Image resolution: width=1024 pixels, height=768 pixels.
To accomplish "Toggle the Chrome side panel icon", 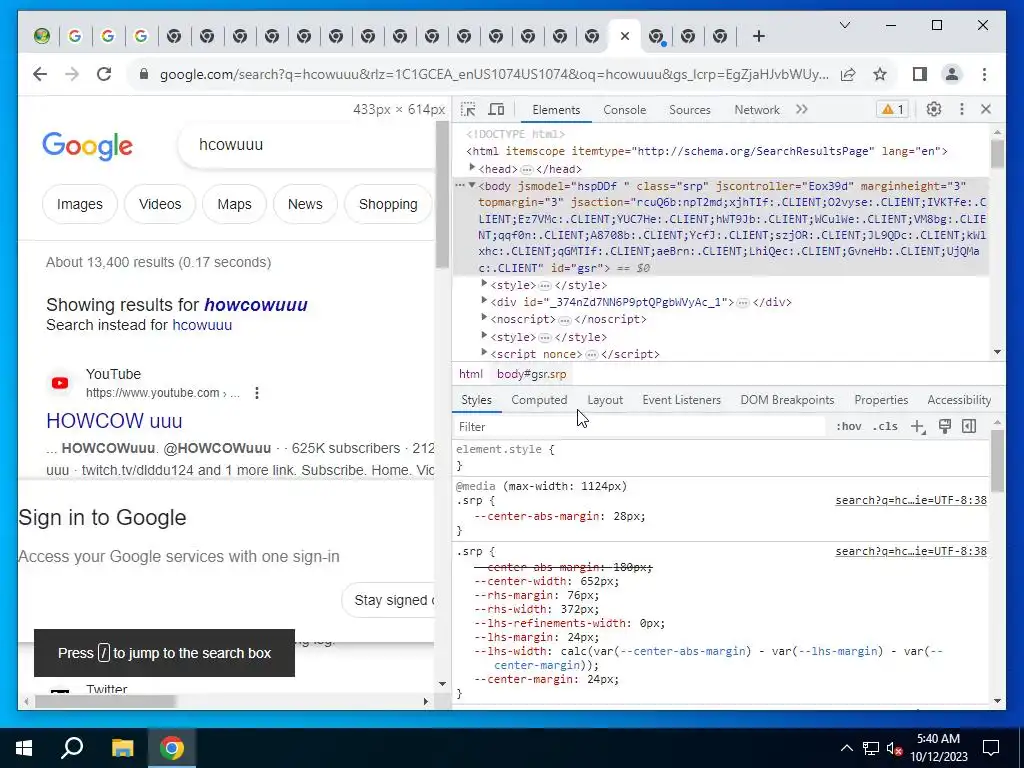I will [920, 74].
